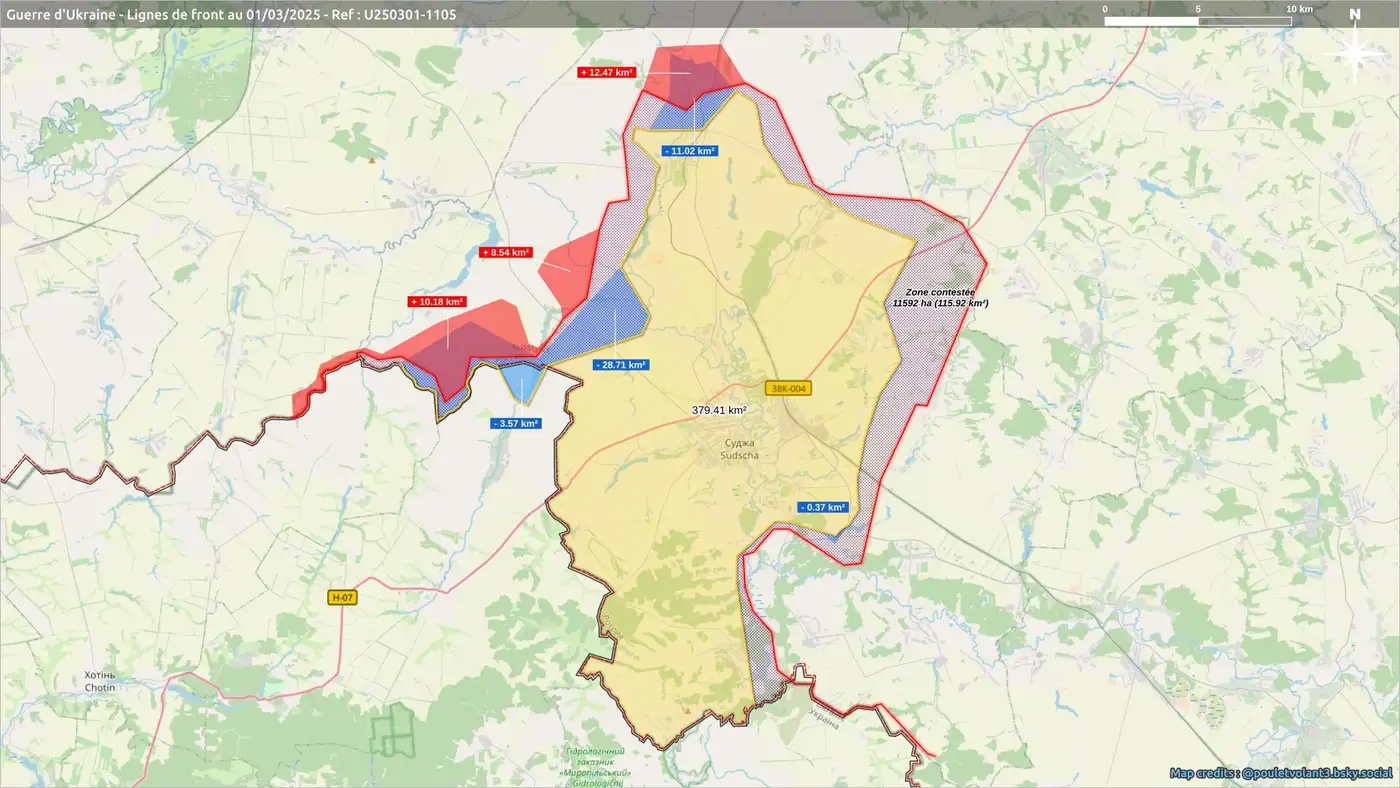Click the 38K-004 road shield

point(787,388)
